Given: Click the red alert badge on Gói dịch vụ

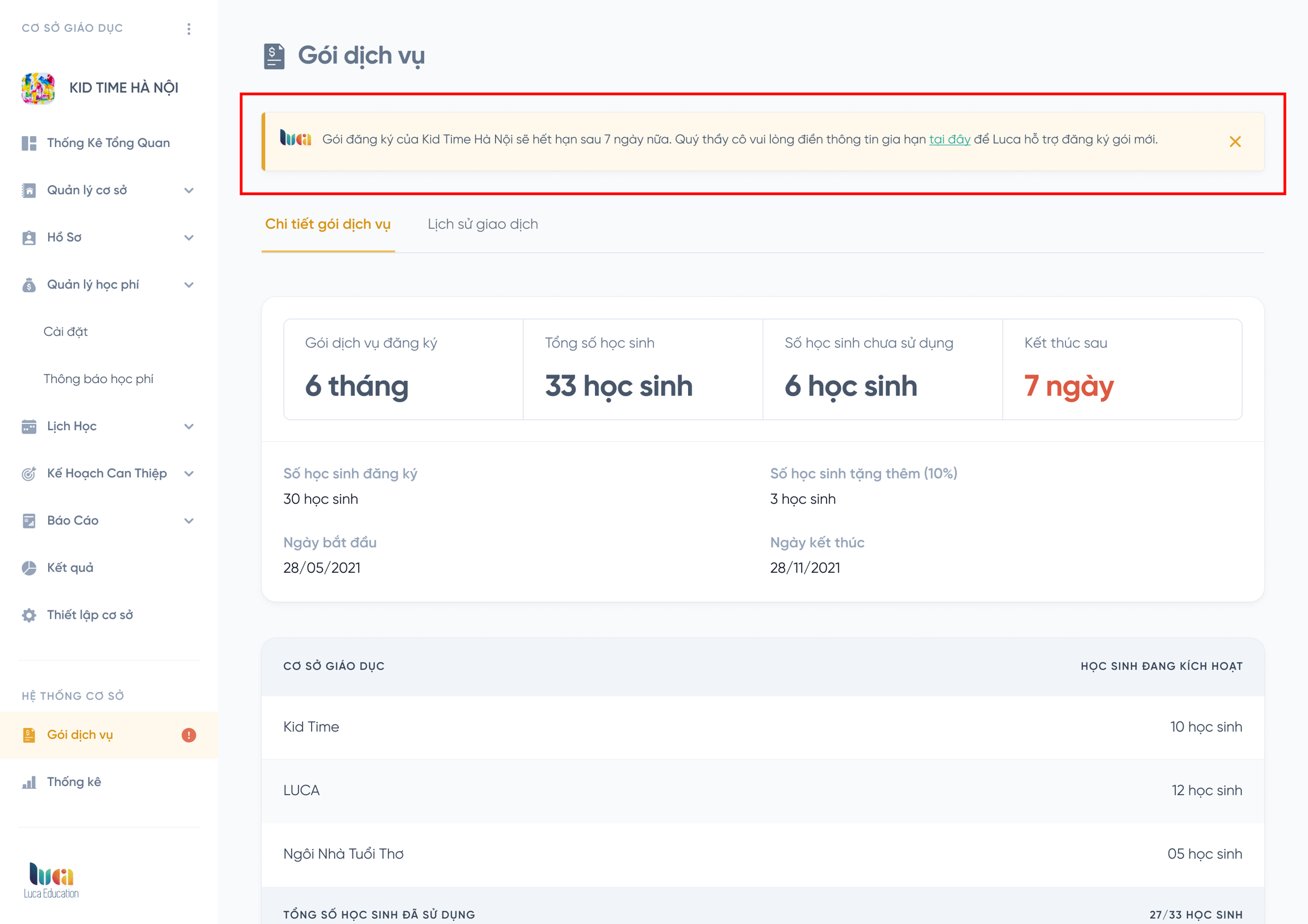Looking at the screenshot, I should pos(188,736).
